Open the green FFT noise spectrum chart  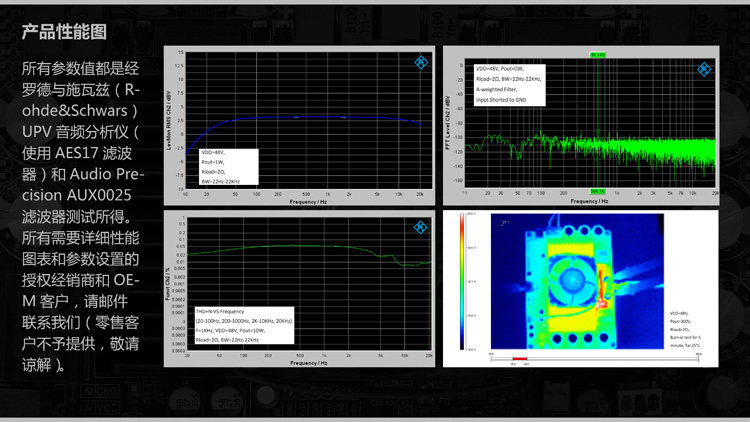click(581, 125)
